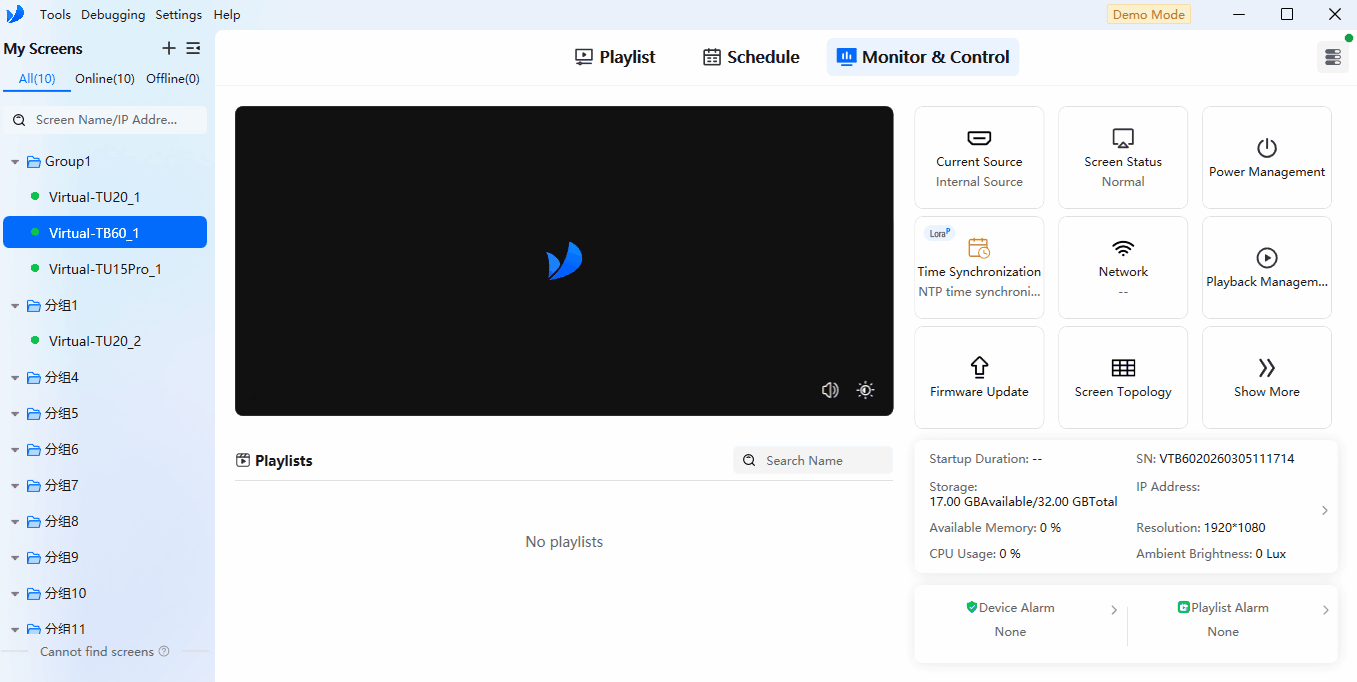Open Time Synchronization settings

point(979,267)
